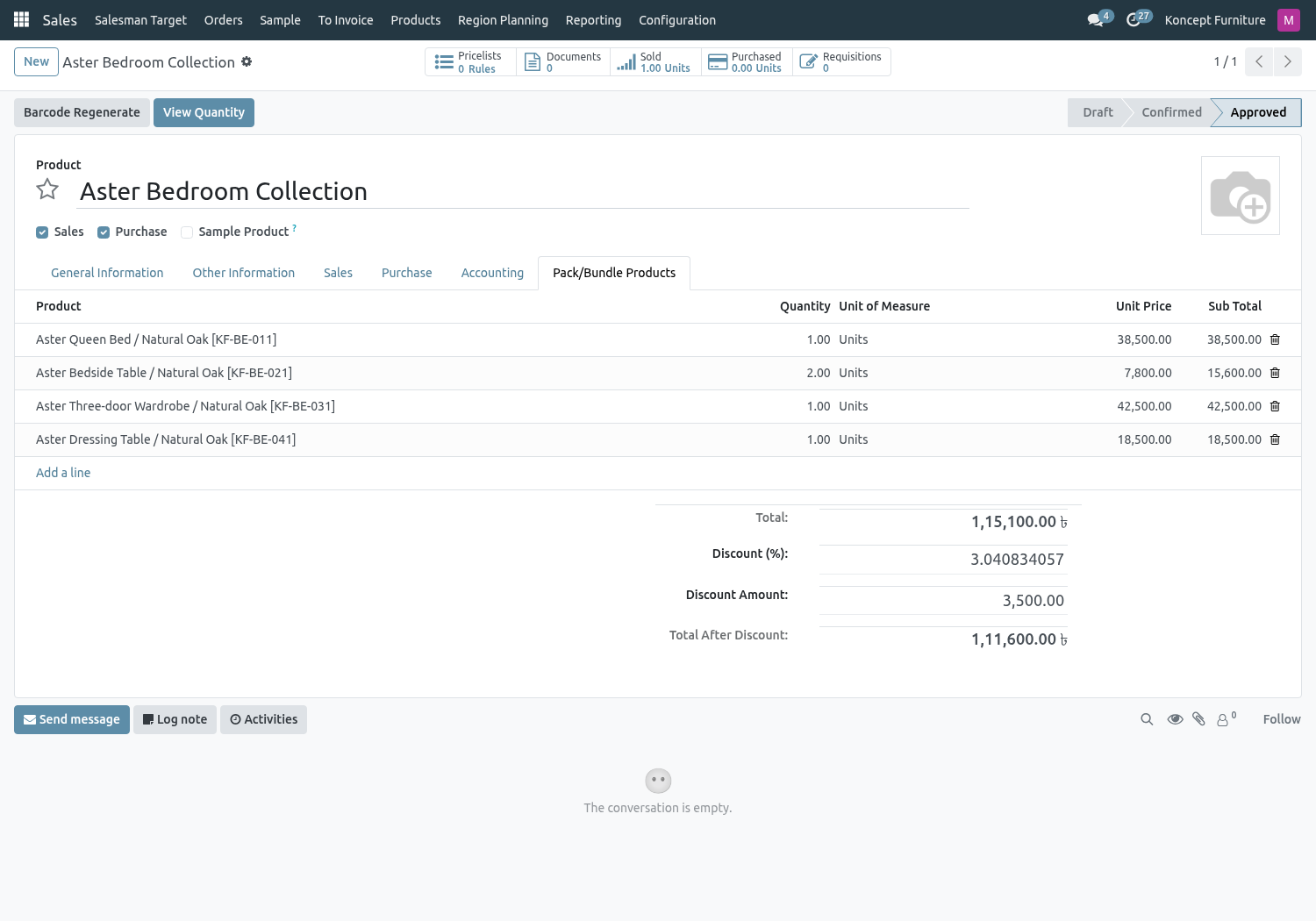Image resolution: width=1316 pixels, height=921 pixels.
Task: Switch to the Accounting tab
Action: 492,273
